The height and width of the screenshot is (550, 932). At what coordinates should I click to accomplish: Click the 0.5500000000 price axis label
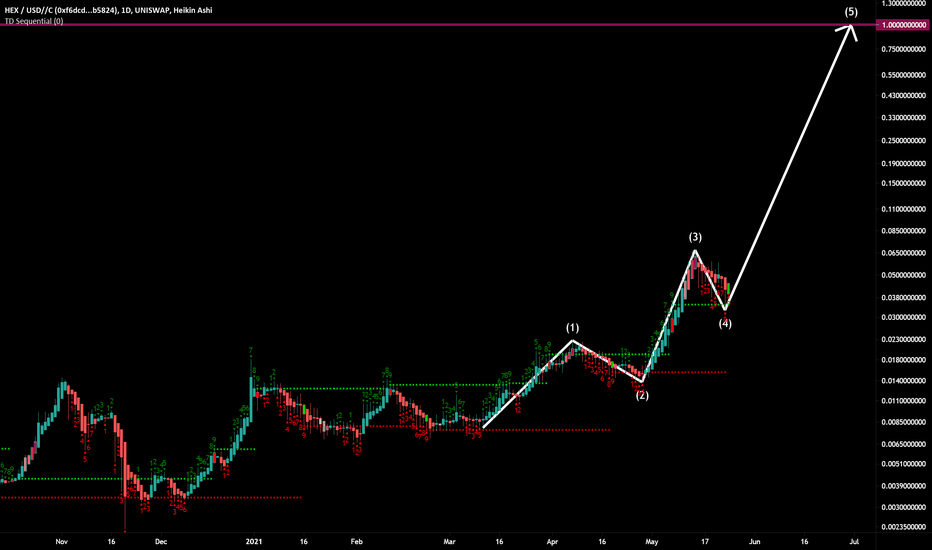(903, 75)
